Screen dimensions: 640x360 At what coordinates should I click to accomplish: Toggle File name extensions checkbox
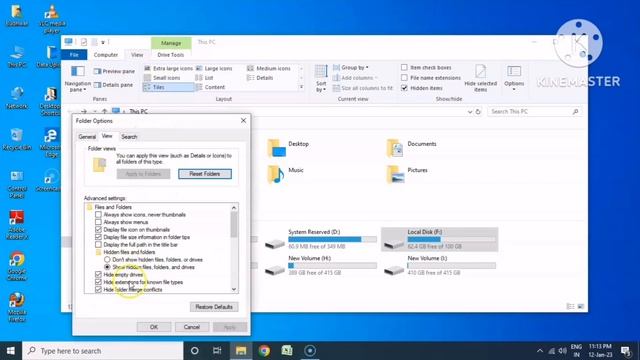click(x=404, y=78)
